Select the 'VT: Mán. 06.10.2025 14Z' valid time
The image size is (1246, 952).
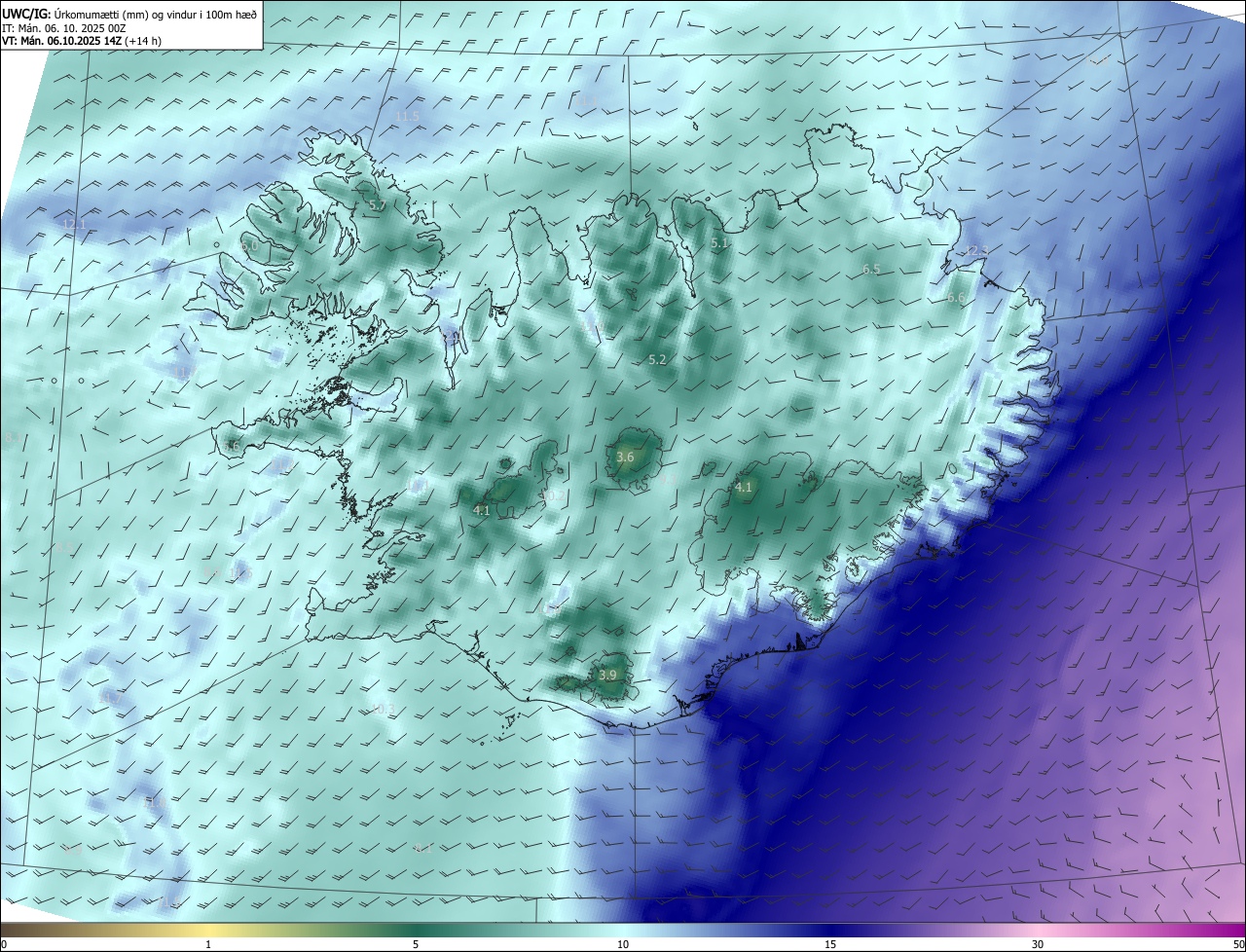coord(62,41)
